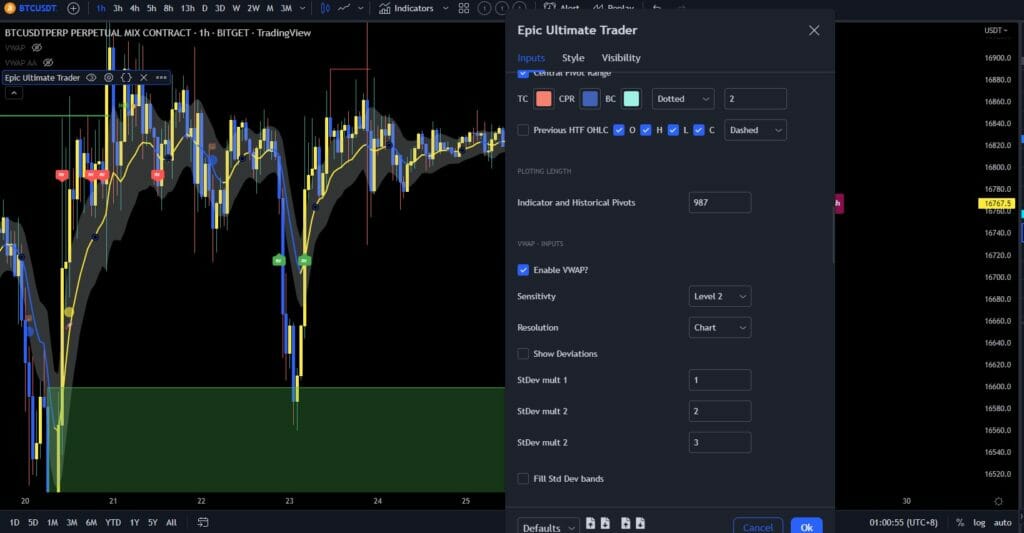Uncheck the H checkbox
The width and height of the screenshot is (1024, 533).
point(646,130)
